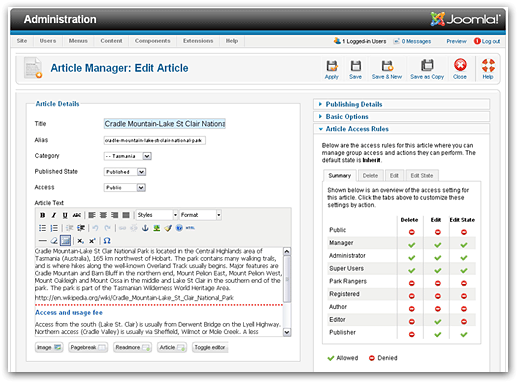
Task: Expand Basic Options panel
Action: (x=401, y=117)
